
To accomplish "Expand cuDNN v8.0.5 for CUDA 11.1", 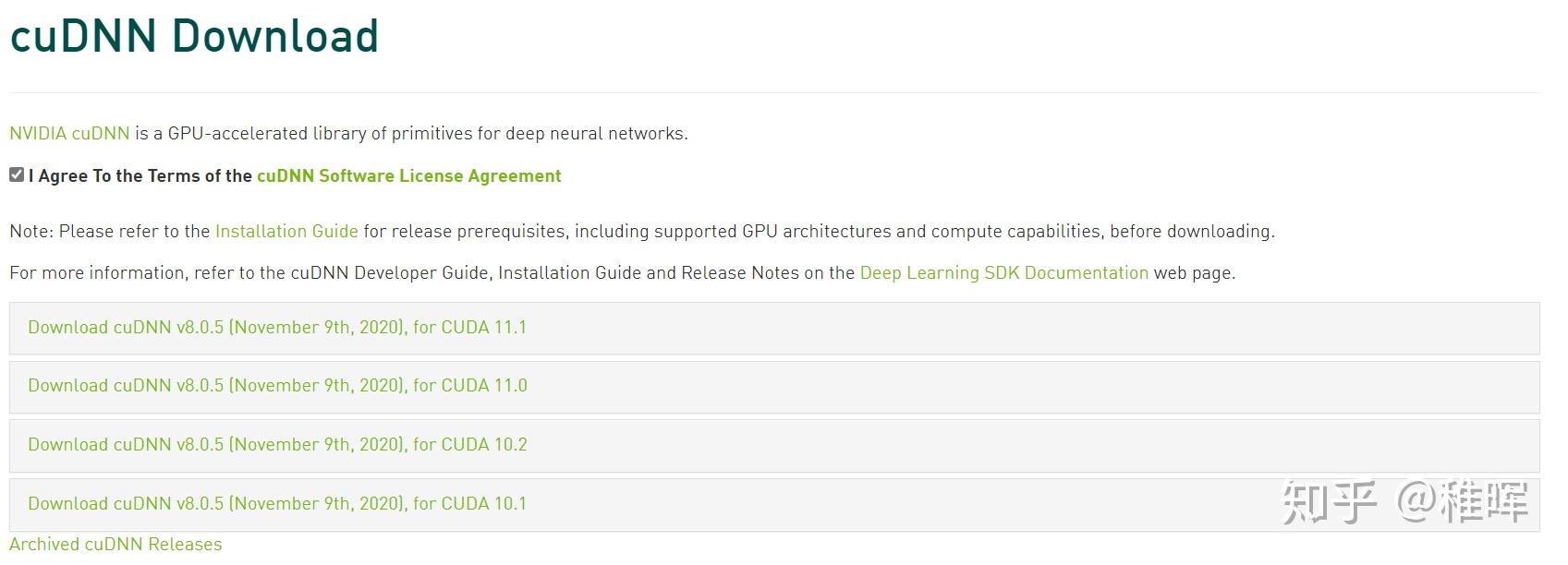I will (277, 328).
